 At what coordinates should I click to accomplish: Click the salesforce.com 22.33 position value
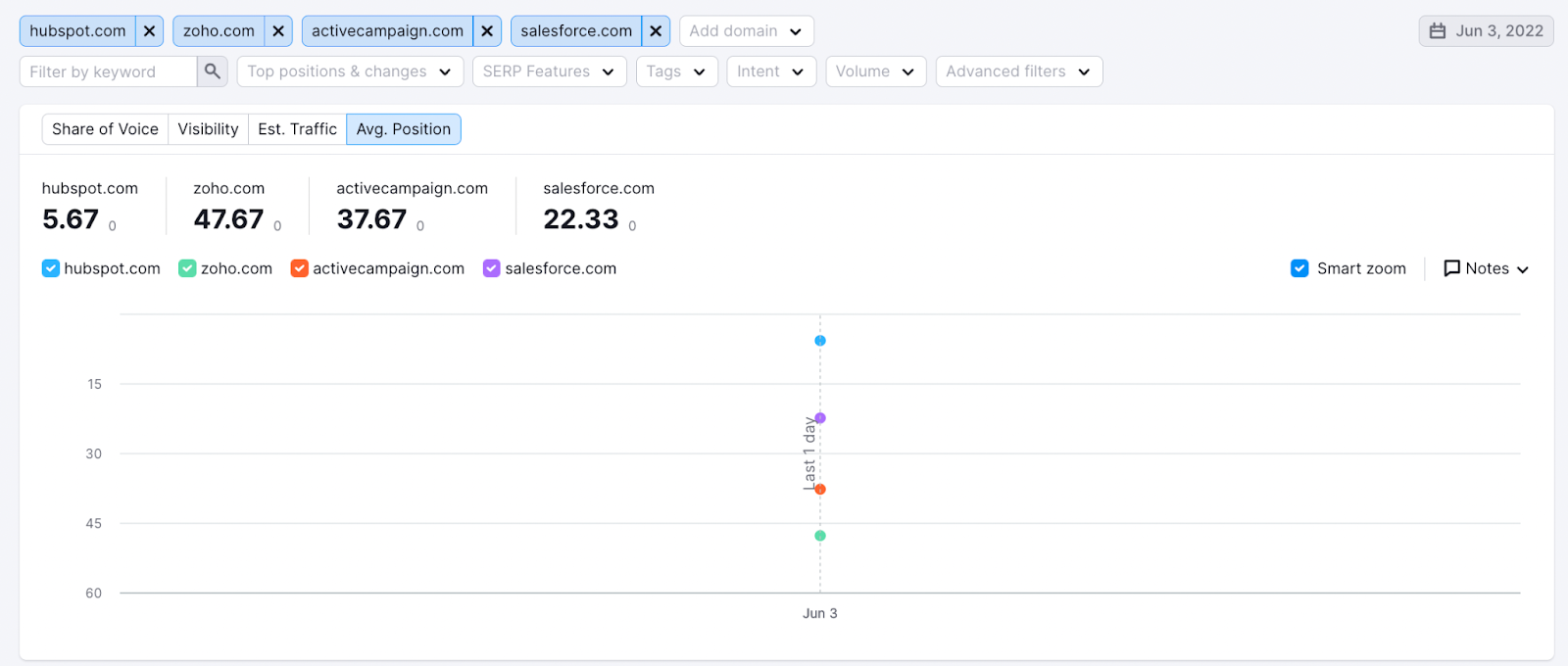(x=581, y=219)
